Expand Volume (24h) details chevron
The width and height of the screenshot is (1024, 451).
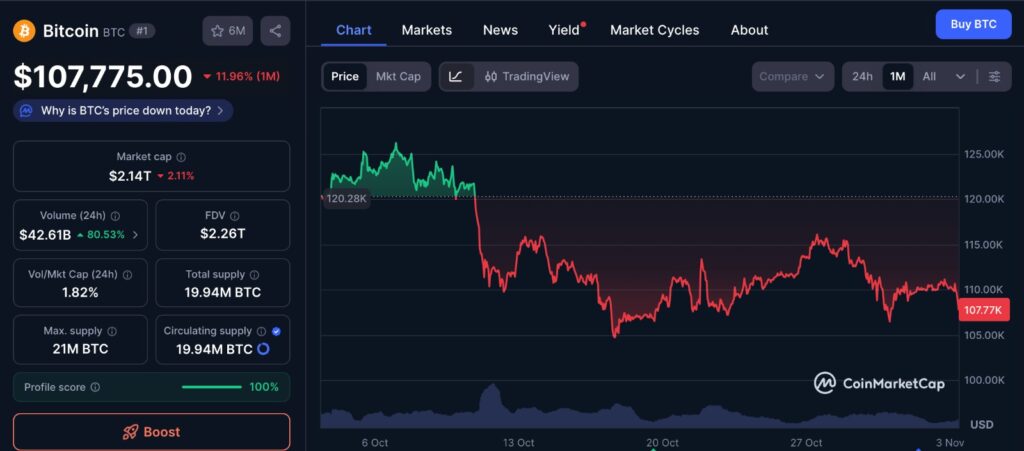[x=135, y=235]
